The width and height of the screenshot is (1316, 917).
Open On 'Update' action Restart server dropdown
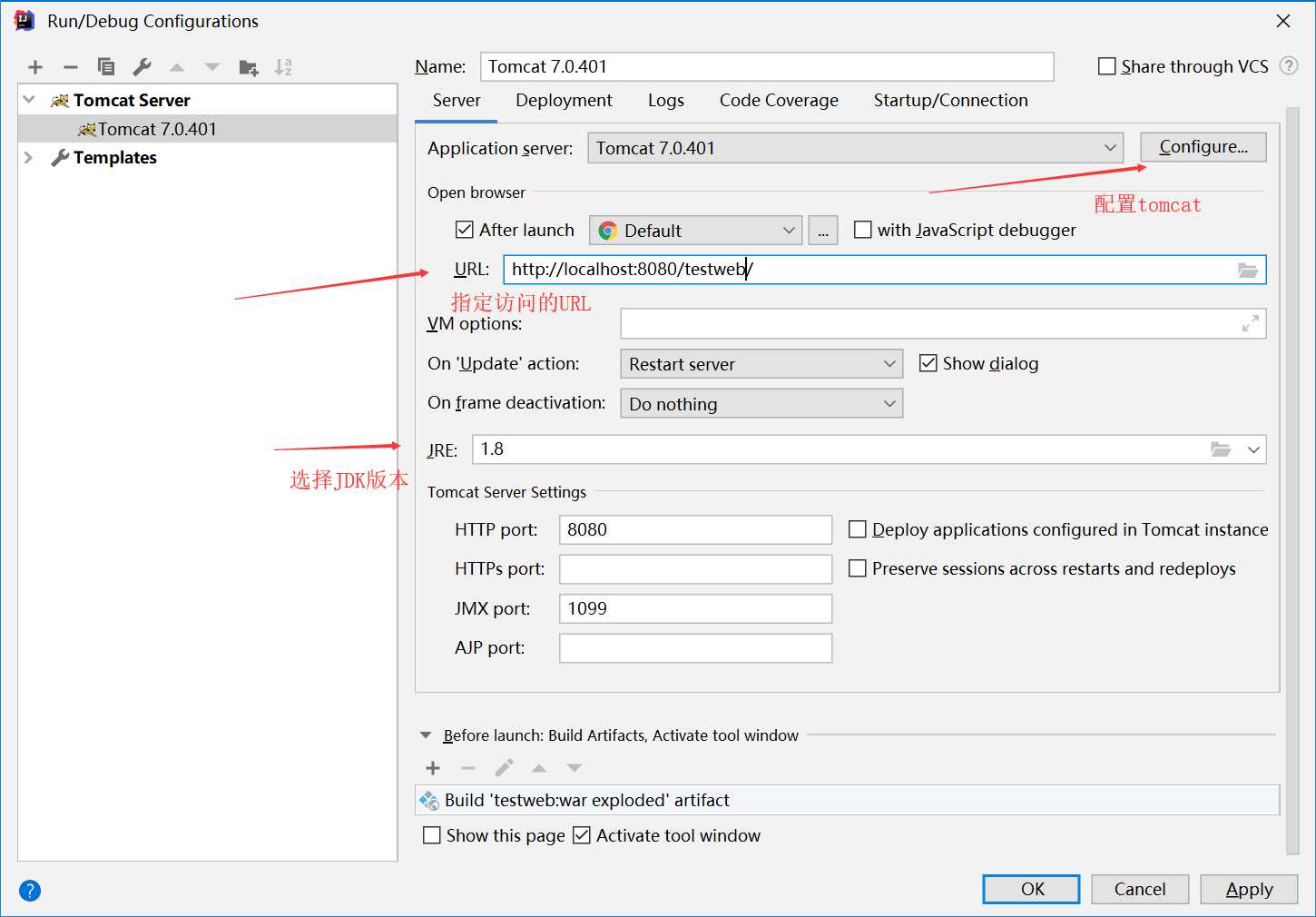click(761, 364)
